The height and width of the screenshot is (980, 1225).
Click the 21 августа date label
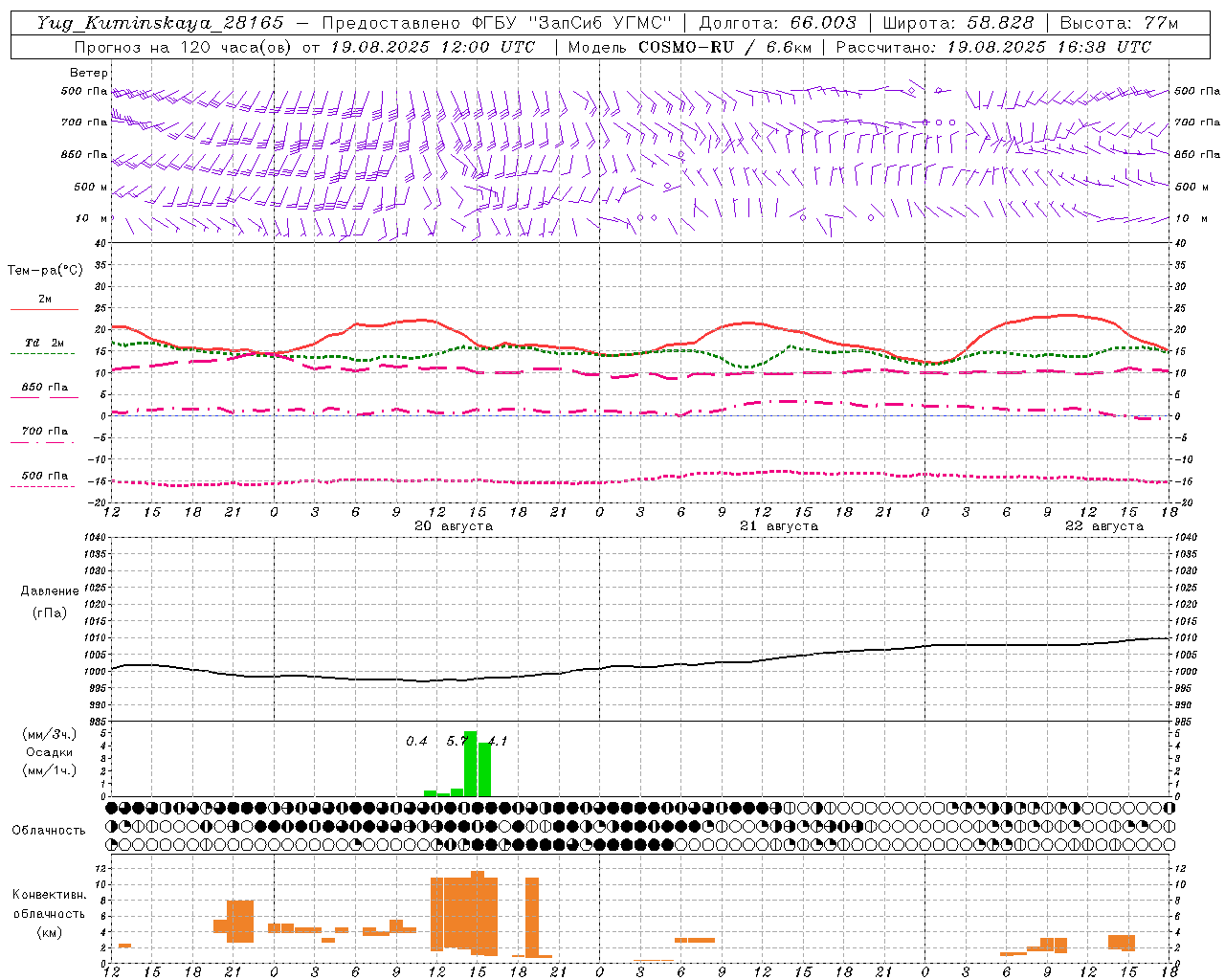779,525
